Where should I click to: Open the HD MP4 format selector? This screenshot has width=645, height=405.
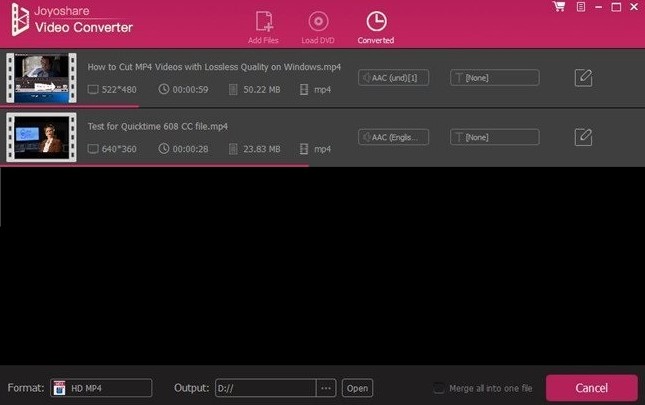pos(101,388)
